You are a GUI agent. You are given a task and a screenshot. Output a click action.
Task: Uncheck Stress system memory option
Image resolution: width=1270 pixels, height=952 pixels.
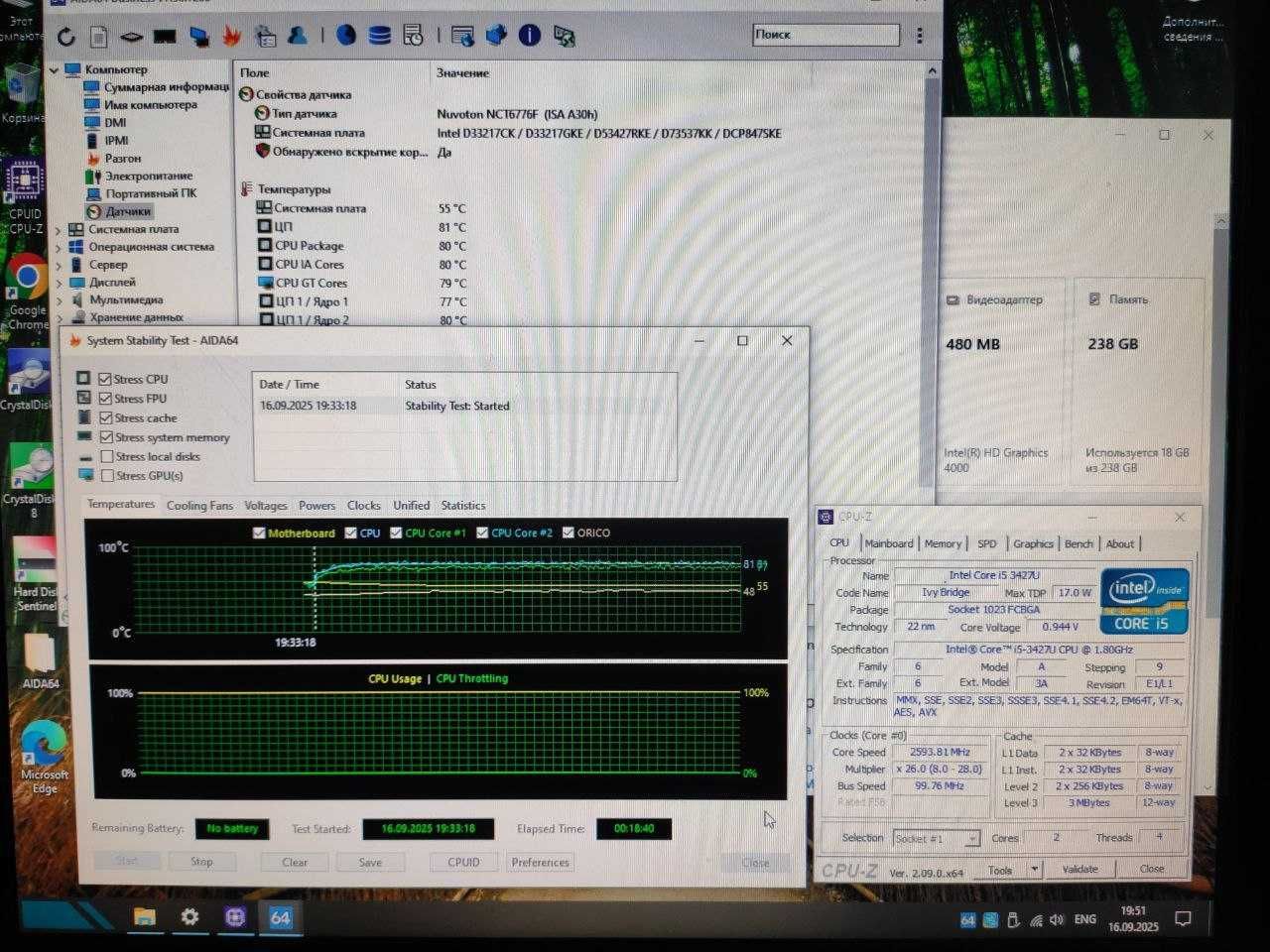[x=106, y=436]
